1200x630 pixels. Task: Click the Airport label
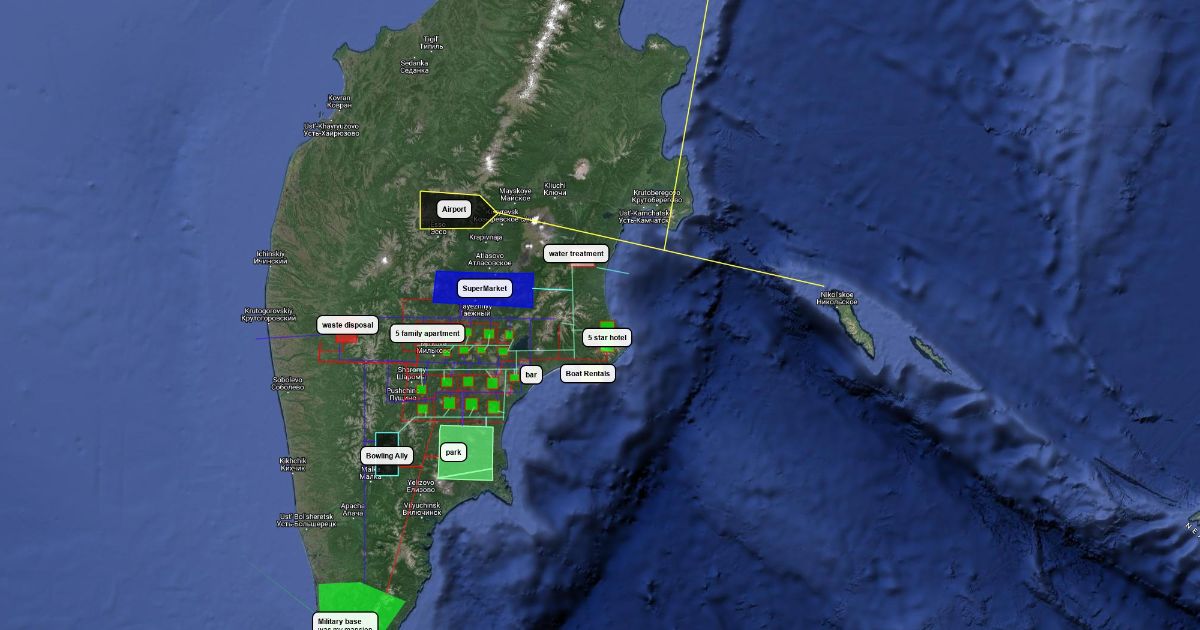pos(454,210)
